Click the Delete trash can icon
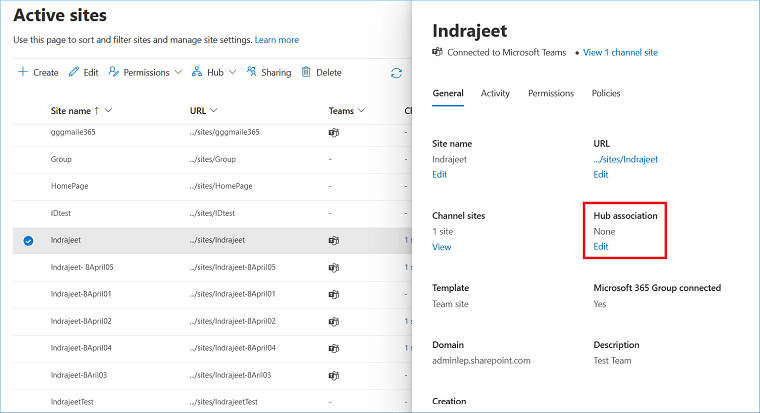The width and height of the screenshot is (760, 413). tap(306, 72)
